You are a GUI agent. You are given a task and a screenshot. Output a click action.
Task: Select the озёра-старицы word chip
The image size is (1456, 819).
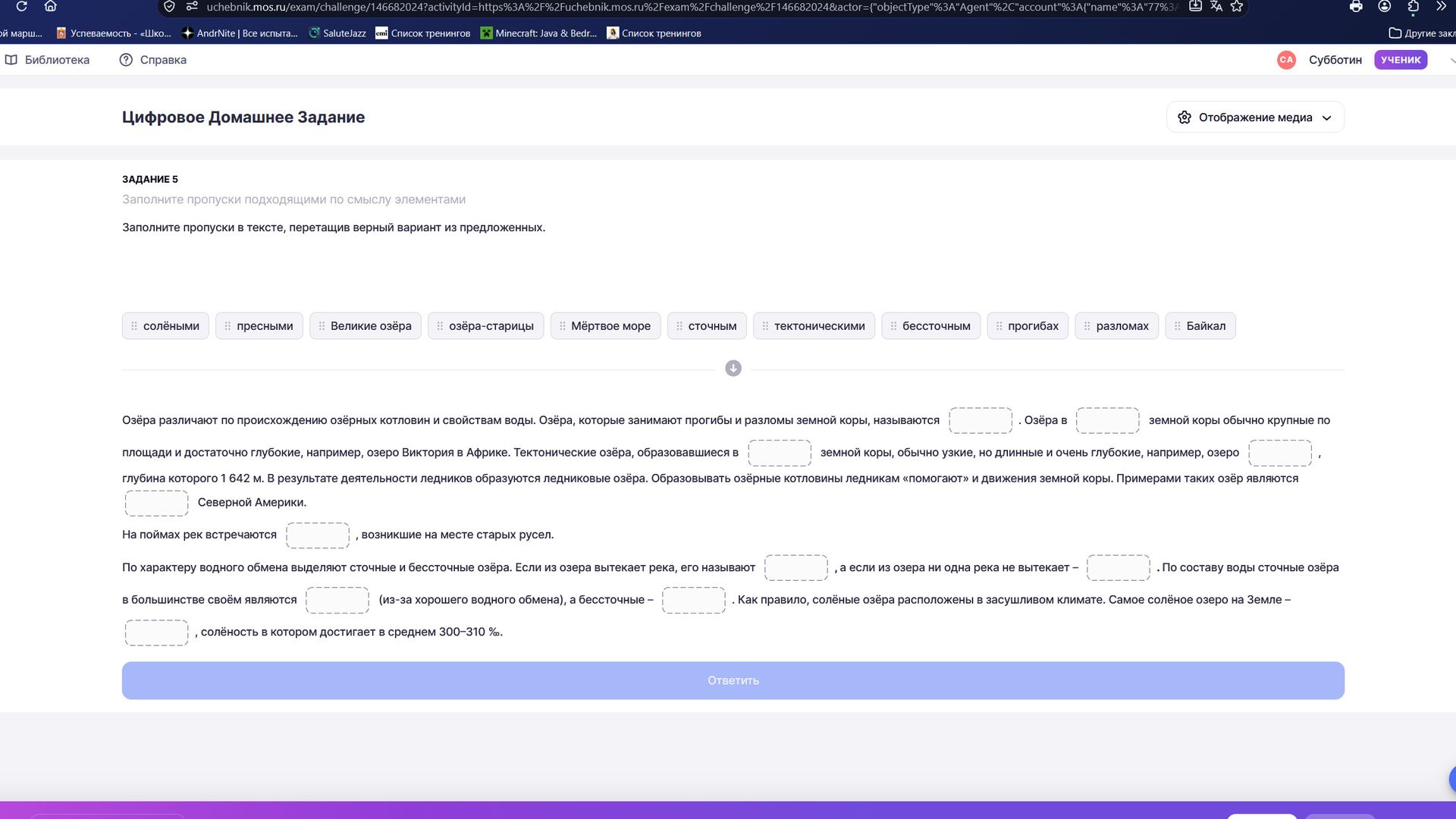pyautogui.click(x=485, y=326)
